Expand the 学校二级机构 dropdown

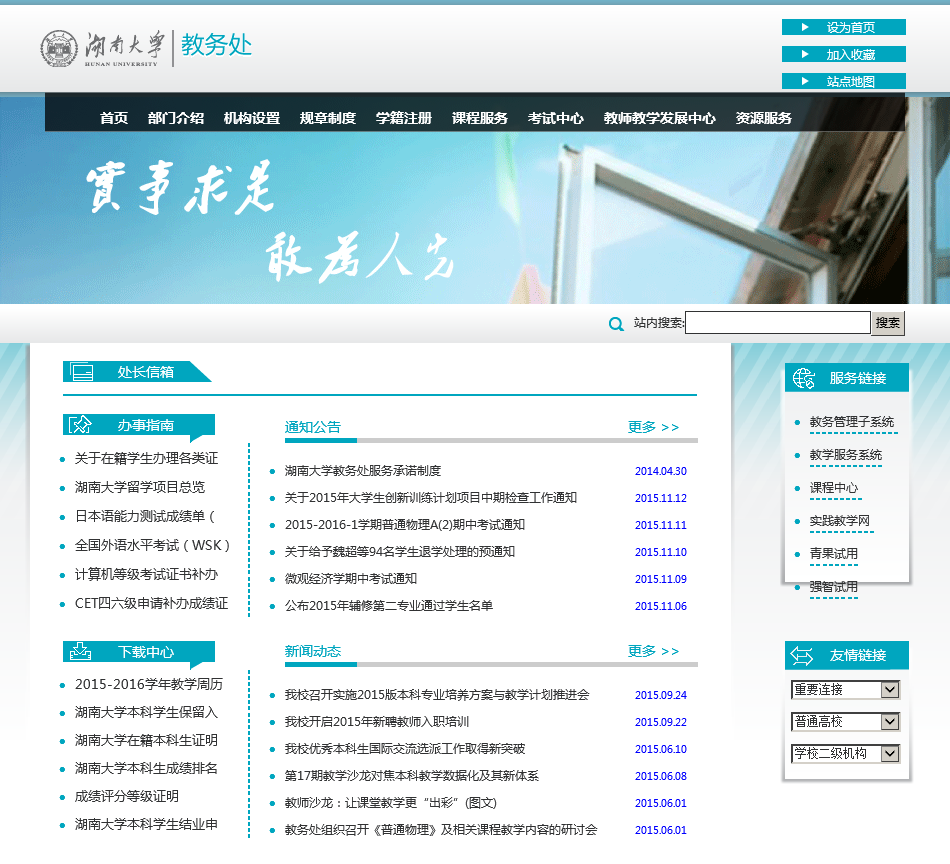pyautogui.click(x=845, y=753)
